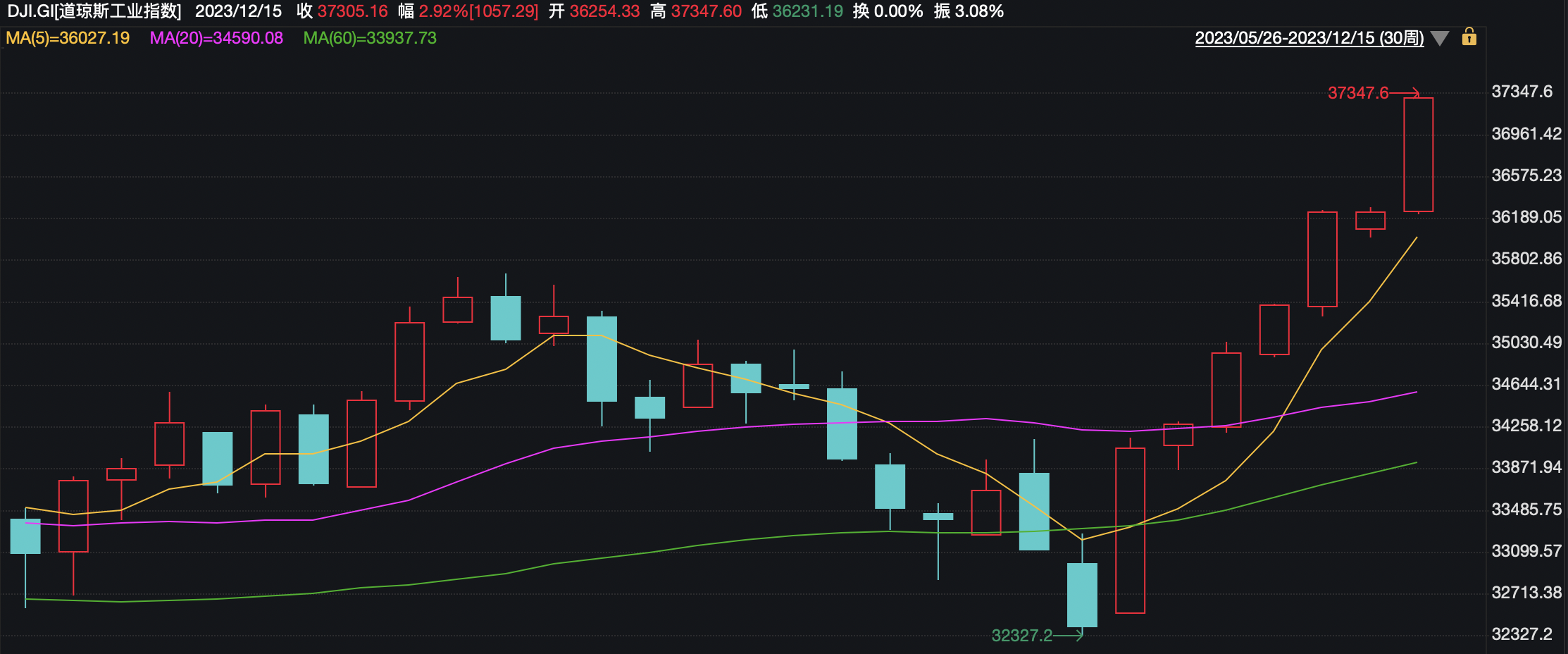Click the lowest teal candlestick near 32327.2
The image size is (1568, 654).
click(x=1082, y=595)
